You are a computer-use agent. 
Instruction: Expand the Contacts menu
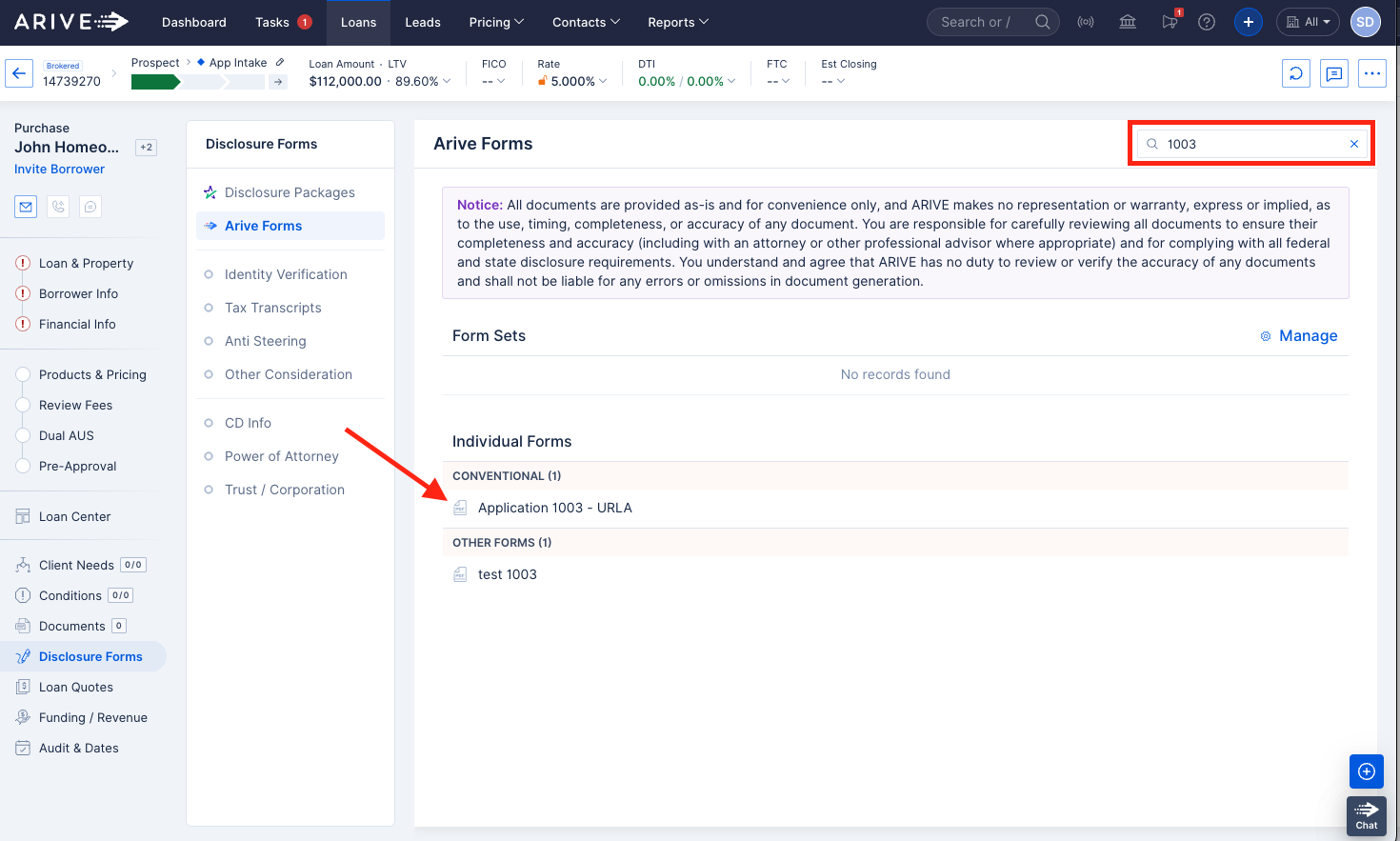(x=586, y=22)
